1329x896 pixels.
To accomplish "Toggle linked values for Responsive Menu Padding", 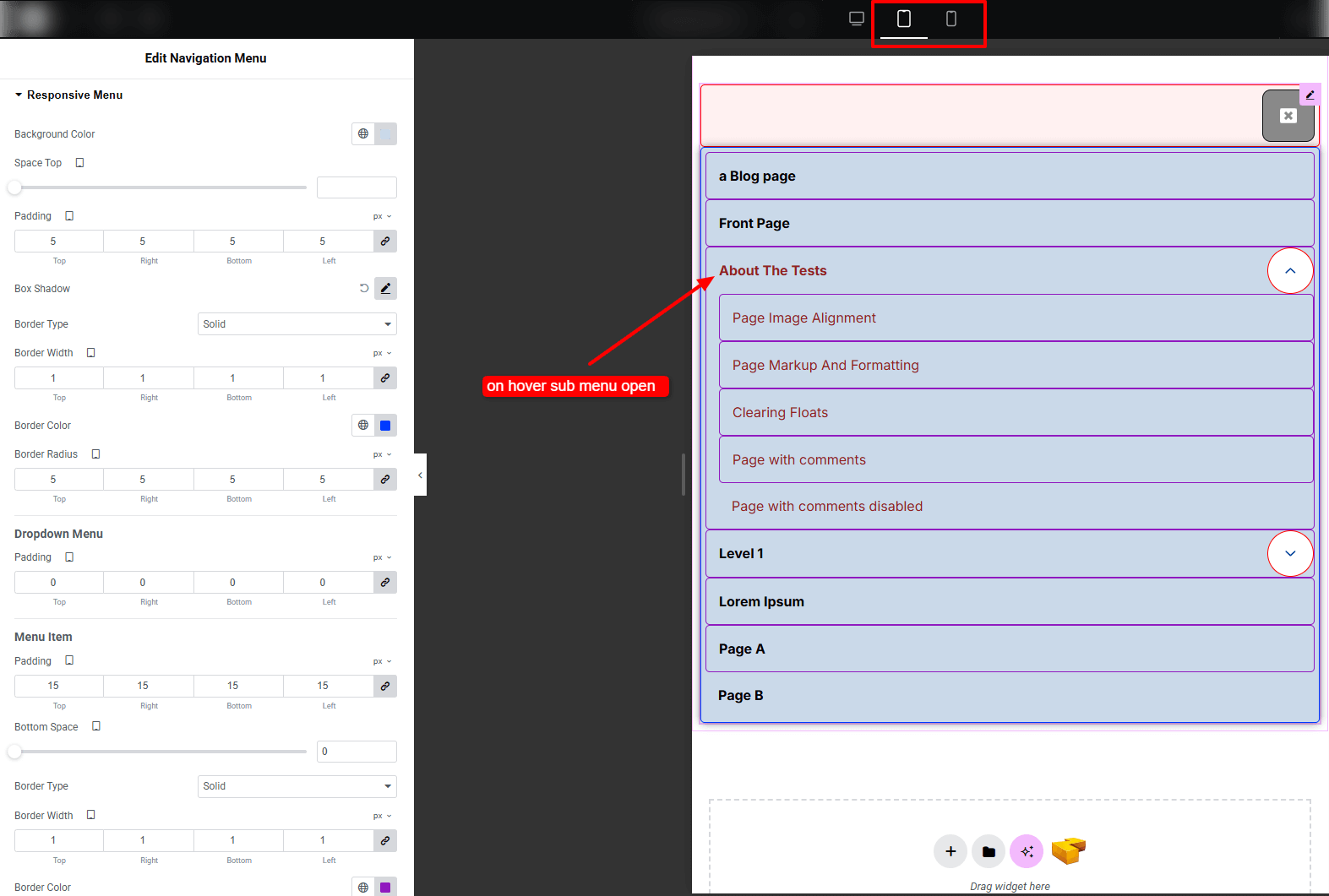I will (385, 242).
